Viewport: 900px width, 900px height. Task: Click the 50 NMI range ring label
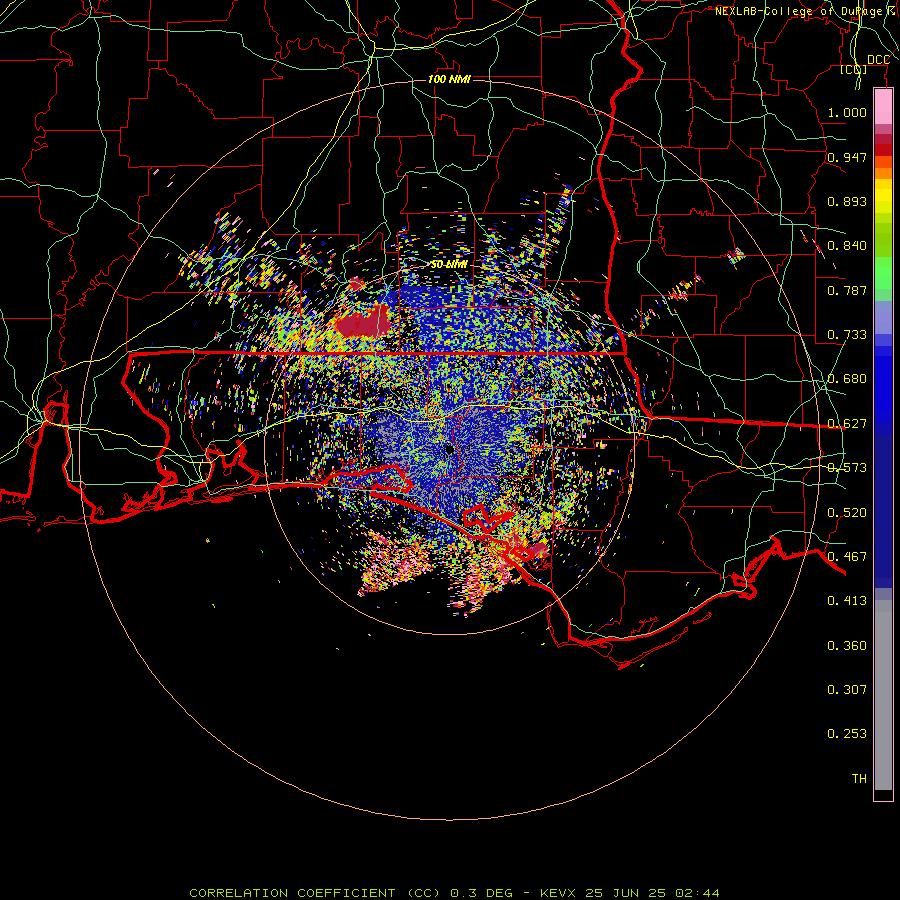coord(449,265)
